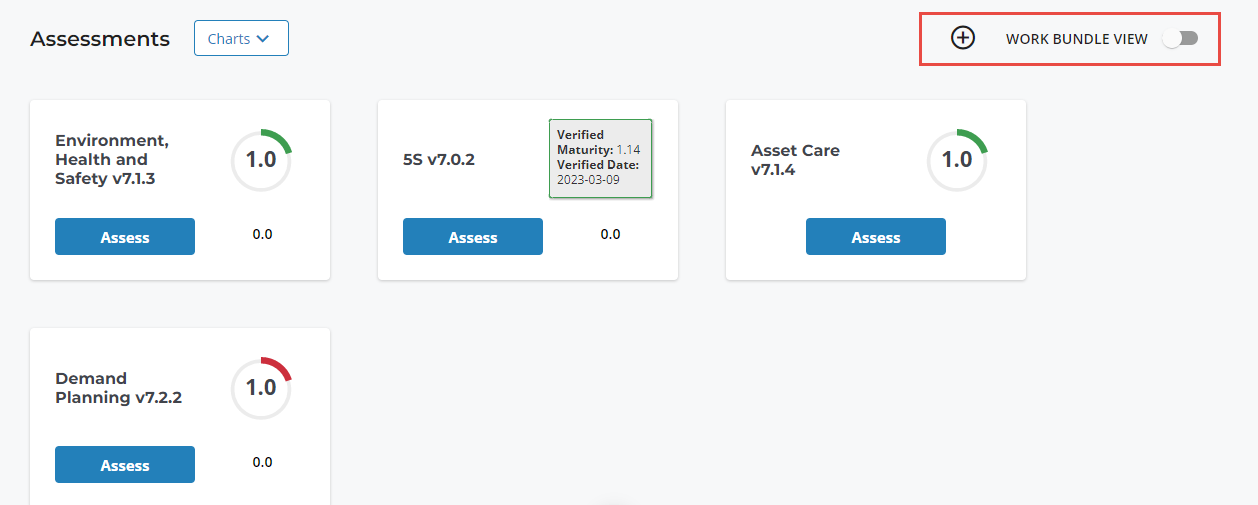Open the Charts dropdown
The height and width of the screenshot is (505, 1258).
[241, 39]
